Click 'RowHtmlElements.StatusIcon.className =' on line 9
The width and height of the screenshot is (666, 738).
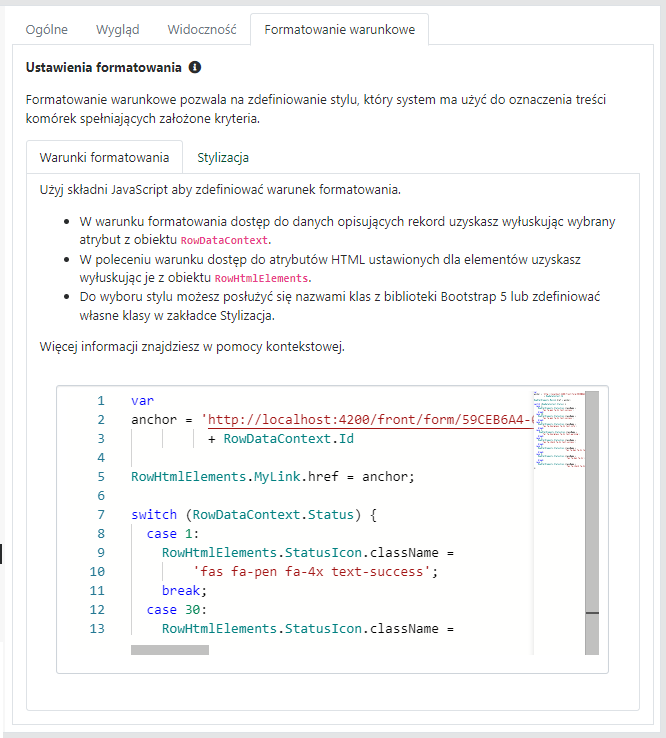[x=308, y=553]
